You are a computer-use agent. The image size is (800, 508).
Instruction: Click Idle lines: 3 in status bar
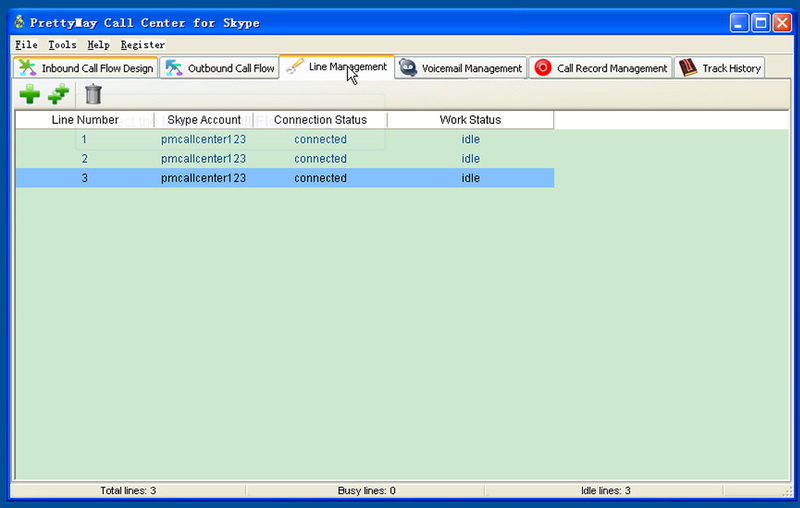coord(606,491)
